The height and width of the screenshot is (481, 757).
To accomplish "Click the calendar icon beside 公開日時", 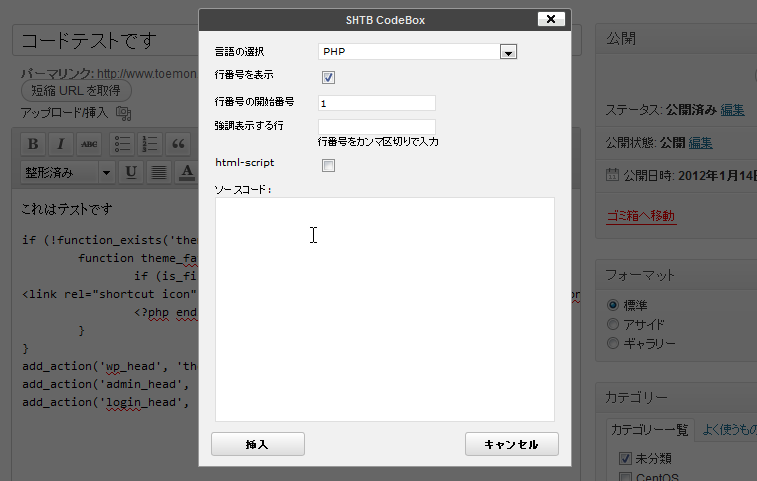I will pos(612,175).
